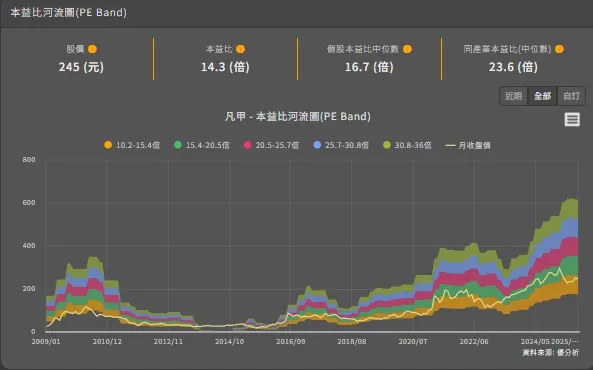593x370 pixels.
Task: Click the 600 y-axis label
Action: click(x=29, y=203)
